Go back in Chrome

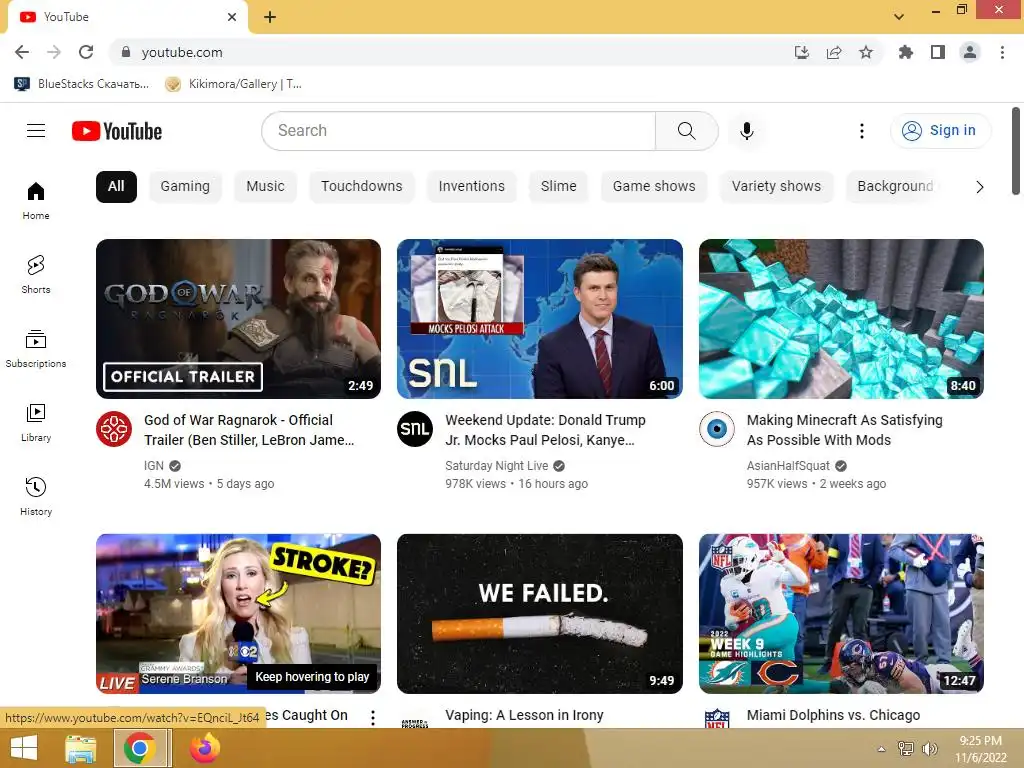pos(22,52)
